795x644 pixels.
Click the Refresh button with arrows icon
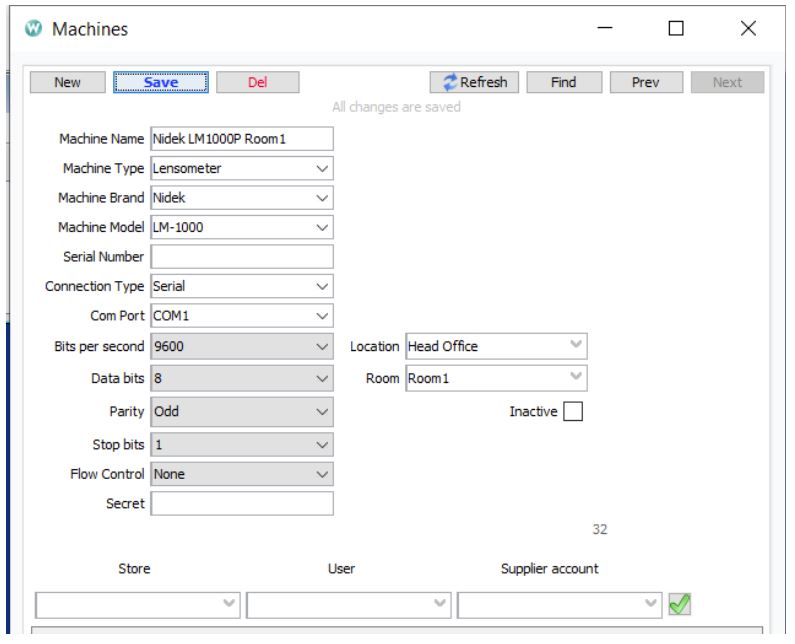[x=474, y=83]
